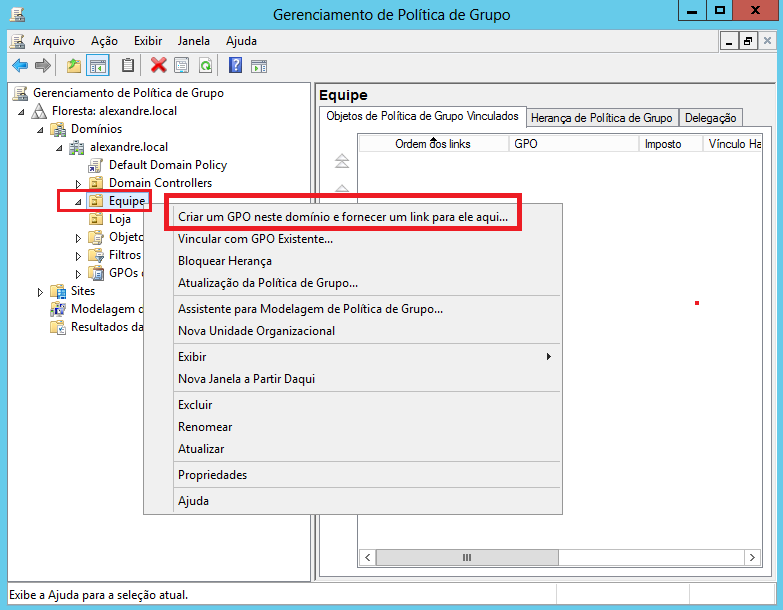Click the inner window restore button
Screen dimensions: 783x610
point(748,41)
